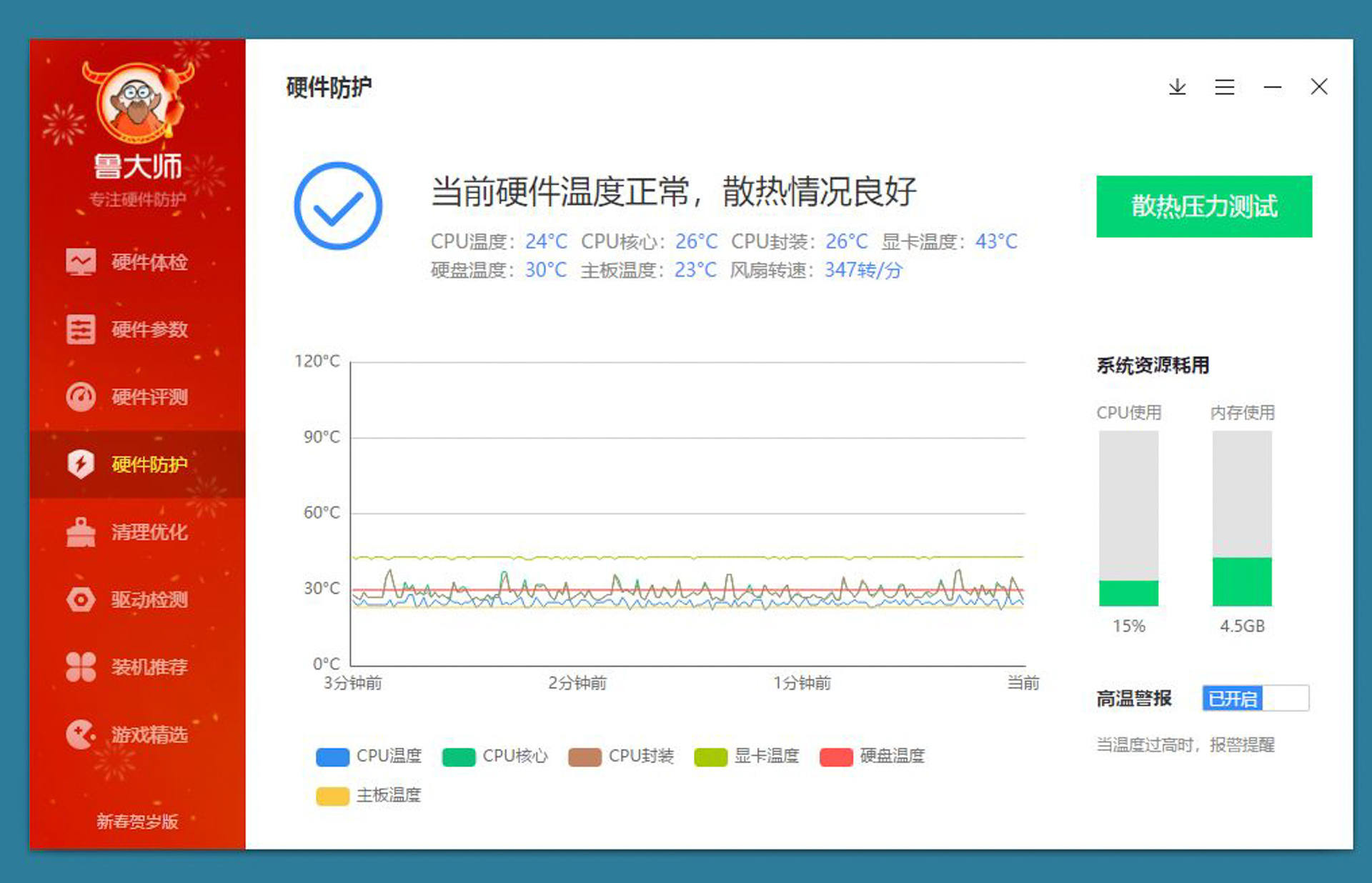
Task: Toggle 显卡温度 lime legend swatch
Action: (x=710, y=757)
